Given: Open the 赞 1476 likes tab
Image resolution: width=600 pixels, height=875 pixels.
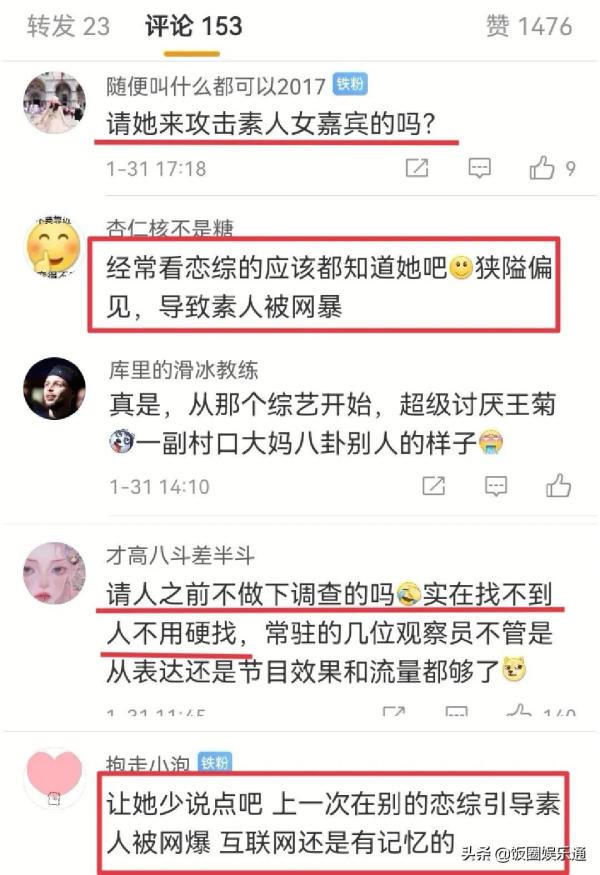Looking at the screenshot, I should 529,26.
